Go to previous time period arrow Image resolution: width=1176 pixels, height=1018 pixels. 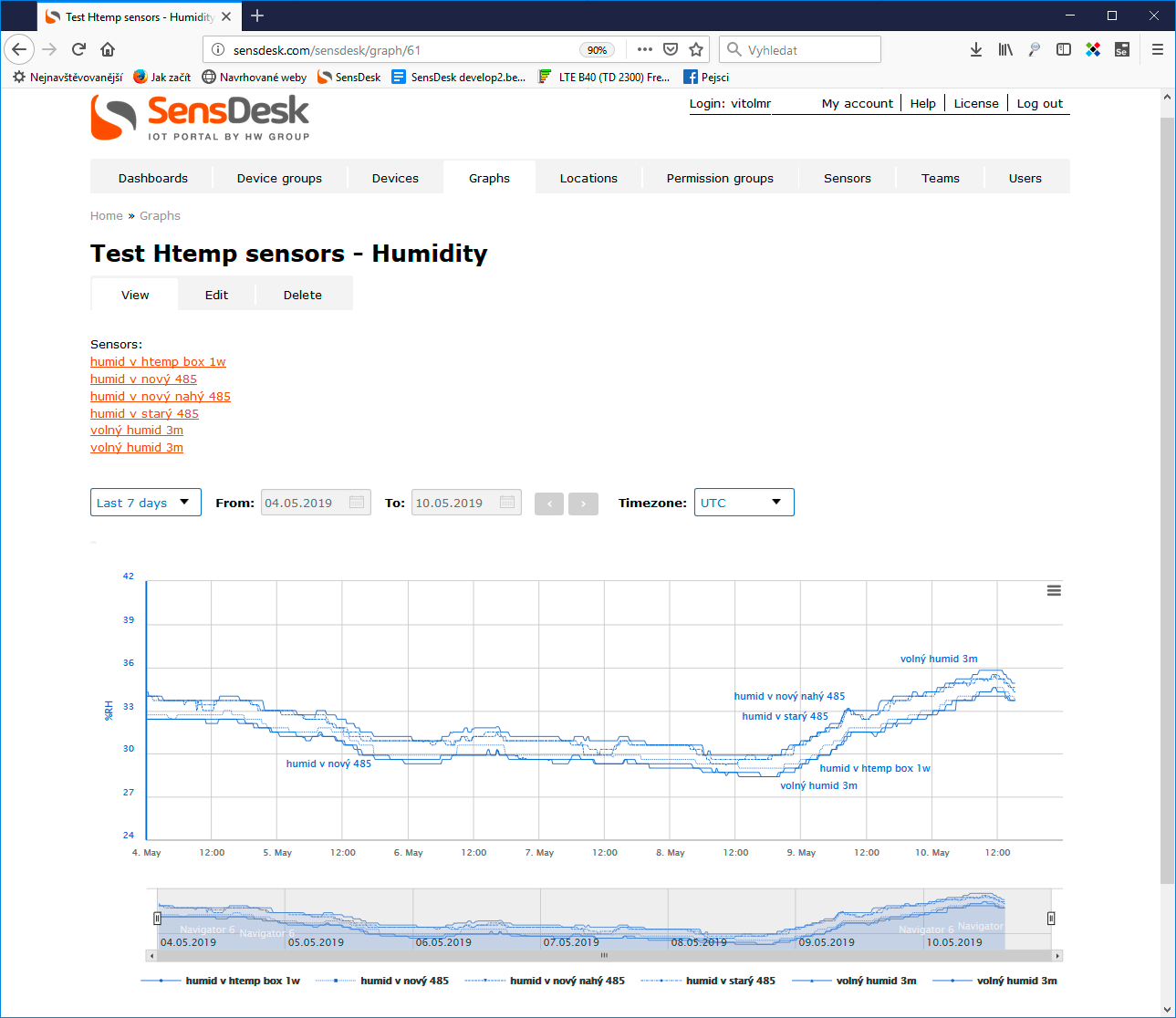tap(549, 504)
